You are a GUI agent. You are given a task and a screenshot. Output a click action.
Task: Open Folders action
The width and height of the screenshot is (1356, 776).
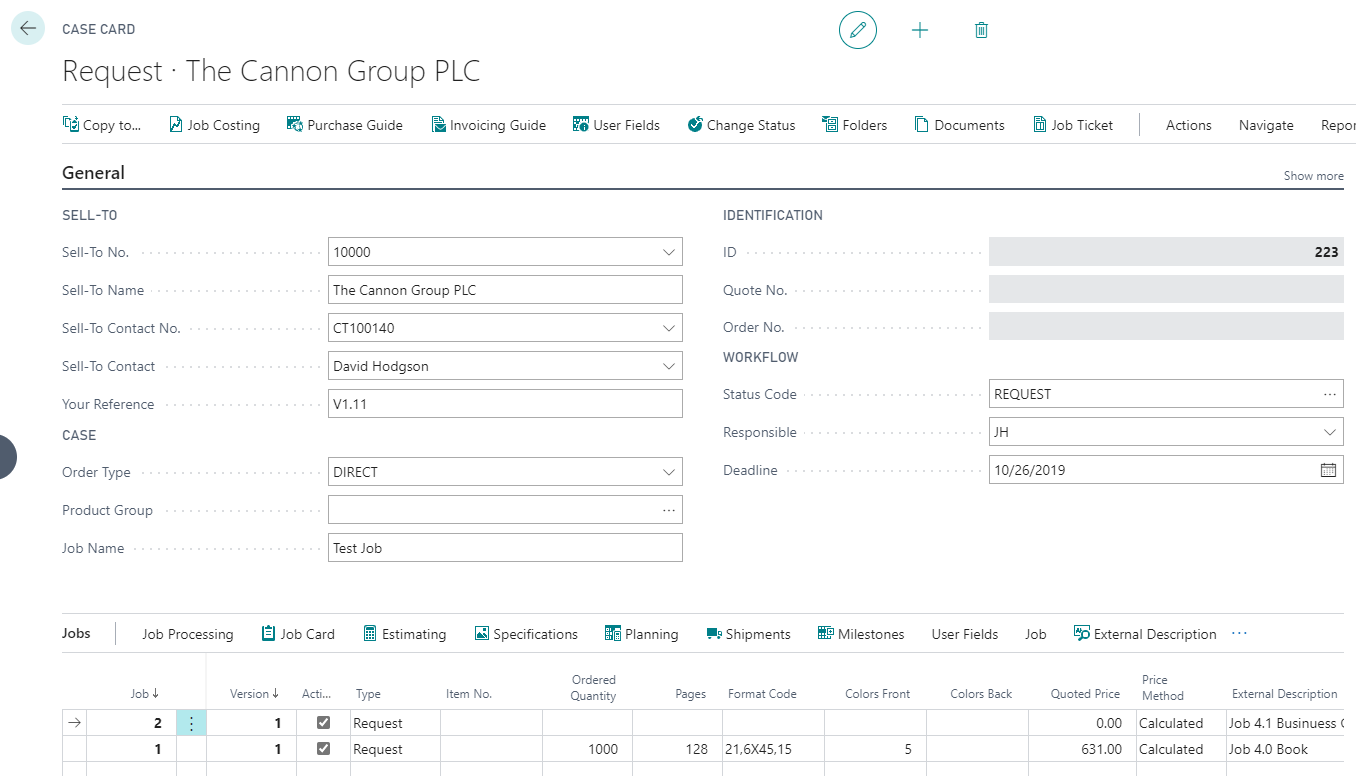click(x=855, y=125)
